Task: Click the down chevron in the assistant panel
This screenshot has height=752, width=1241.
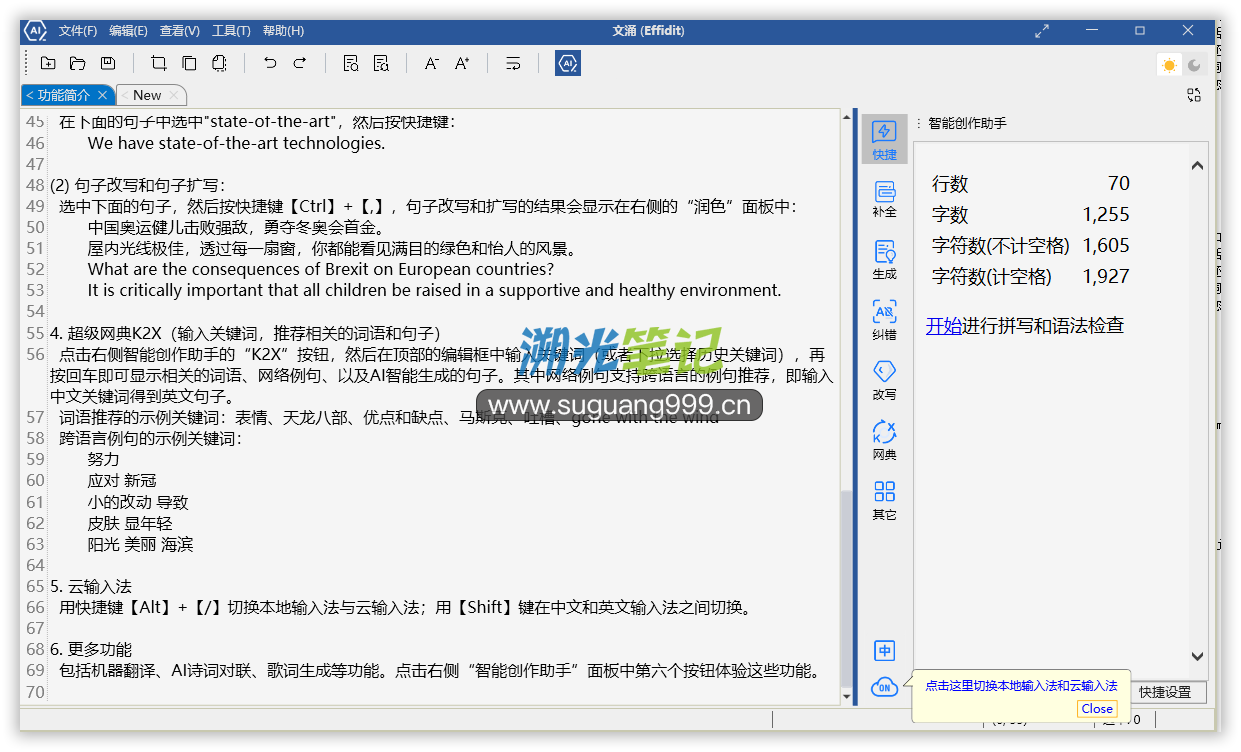Action: 1197,657
